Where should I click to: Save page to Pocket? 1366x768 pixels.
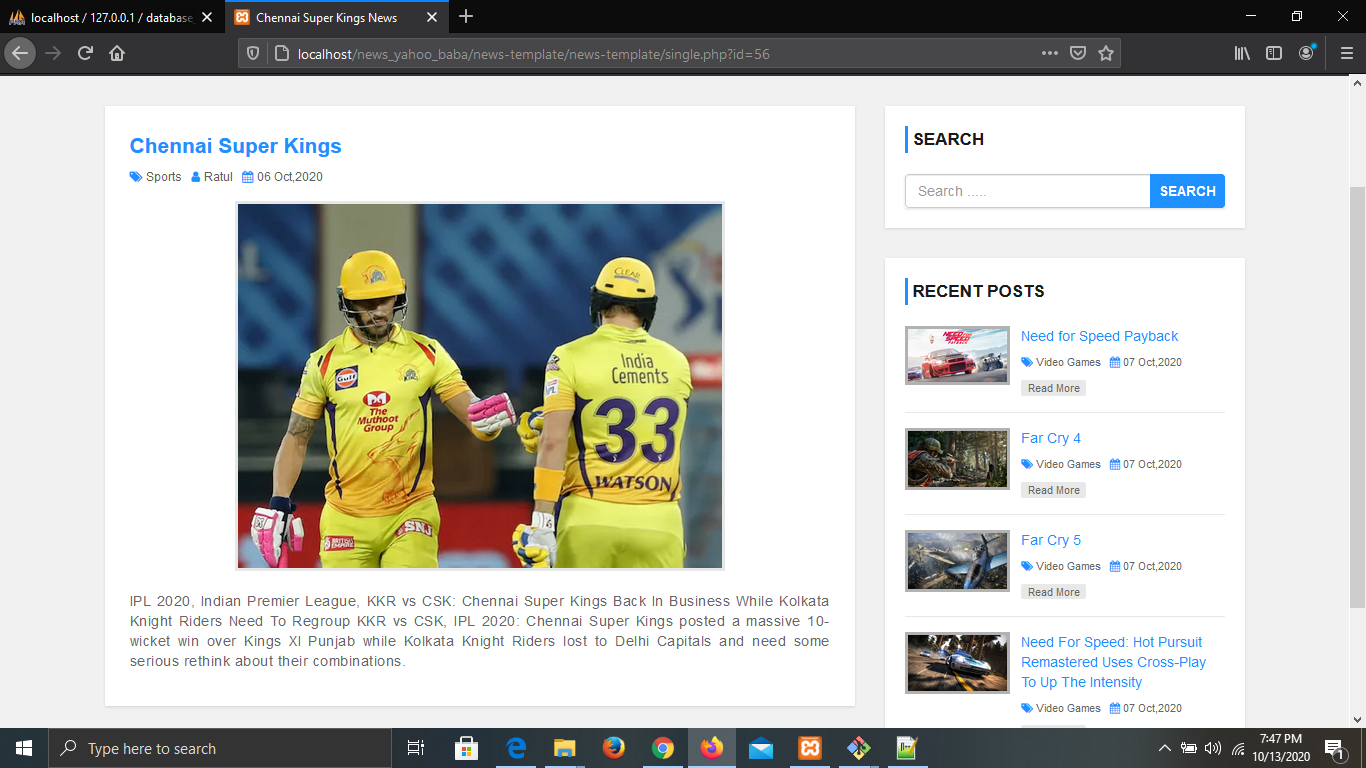(x=1078, y=53)
